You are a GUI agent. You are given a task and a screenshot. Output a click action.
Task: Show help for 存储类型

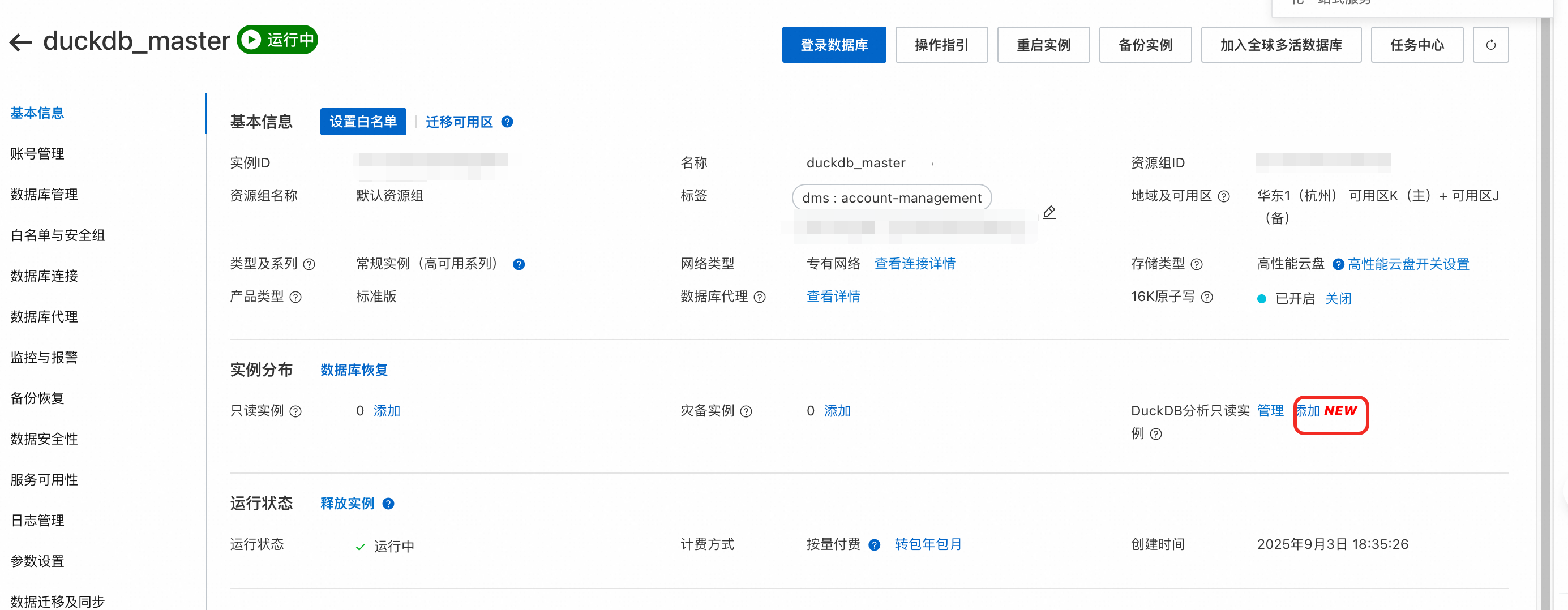(1197, 264)
